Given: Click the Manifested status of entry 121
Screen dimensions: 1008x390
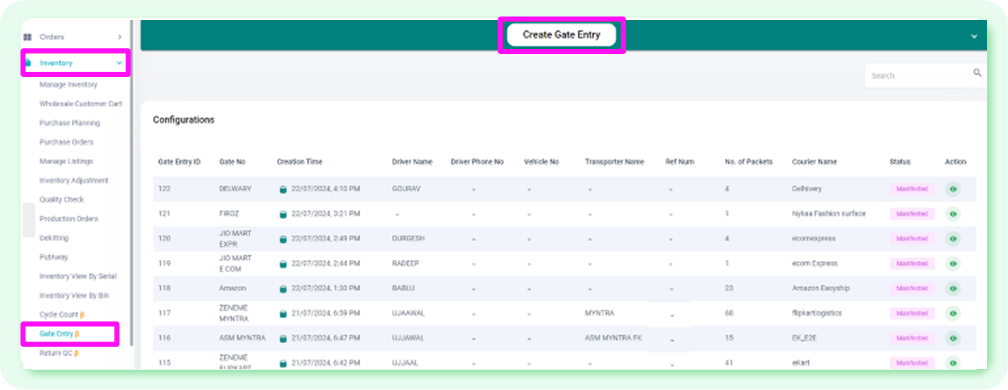Looking at the screenshot, I should 912,214.
